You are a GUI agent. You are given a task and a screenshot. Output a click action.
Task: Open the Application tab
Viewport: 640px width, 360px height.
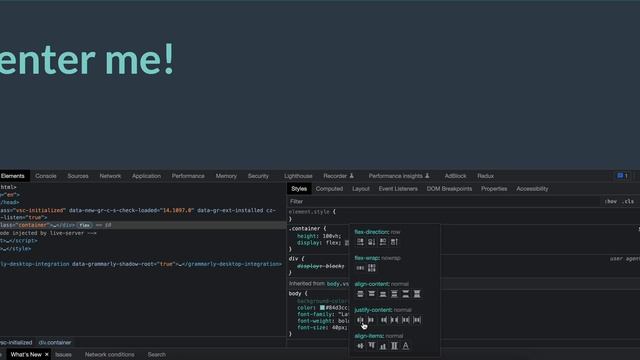coord(147,176)
